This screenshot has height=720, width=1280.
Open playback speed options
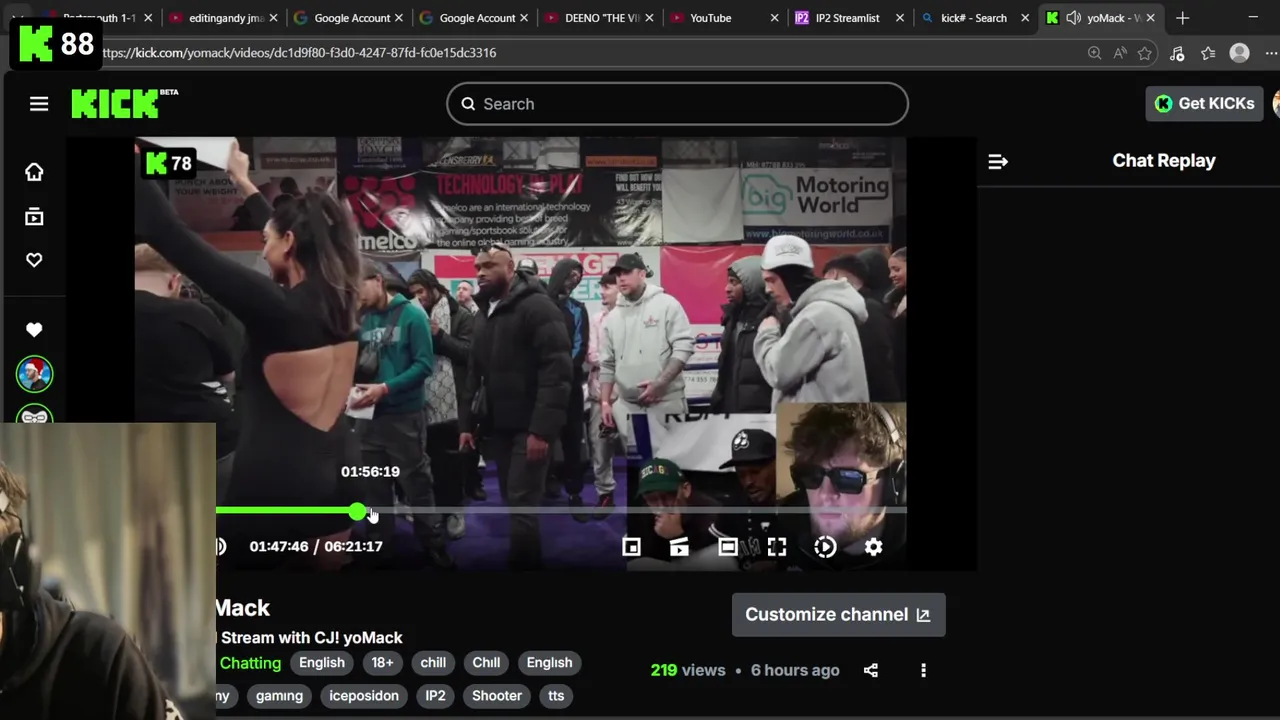(825, 546)
